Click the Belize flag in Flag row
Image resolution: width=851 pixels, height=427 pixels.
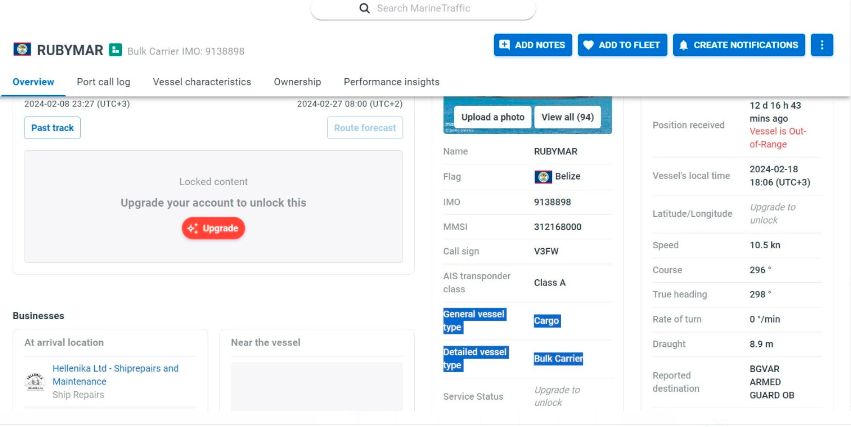(x=543, y=177)
